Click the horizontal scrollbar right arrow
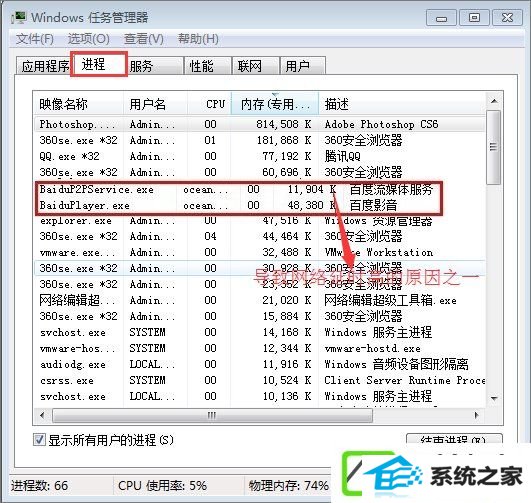This screenshot has height=503, width=531. click(x=477, y=415)
